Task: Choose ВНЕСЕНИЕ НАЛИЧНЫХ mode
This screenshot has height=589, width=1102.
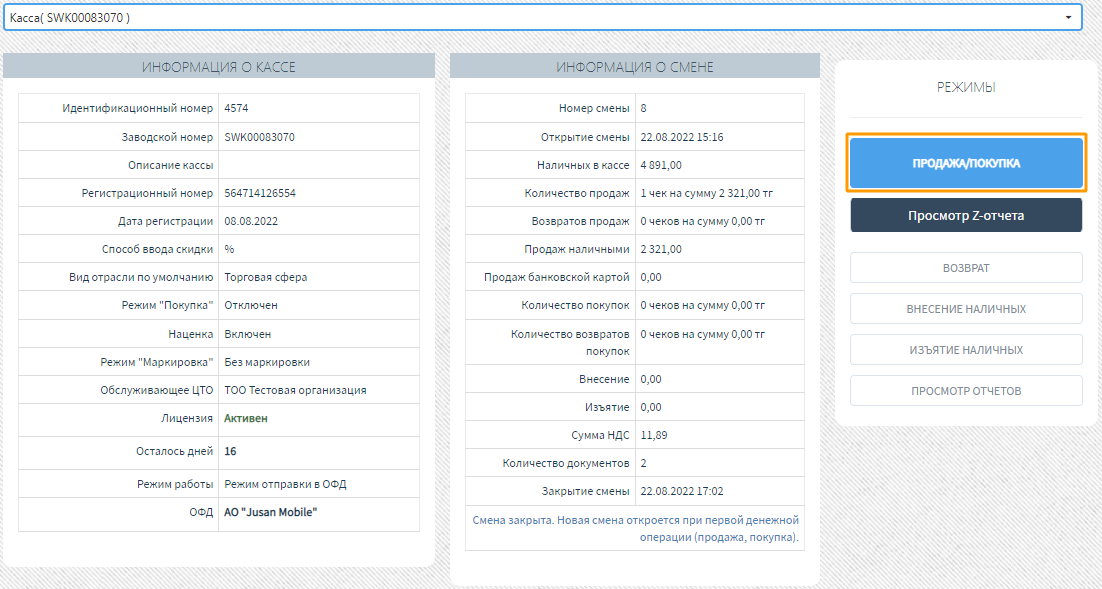Action: (x=966, y=309)
